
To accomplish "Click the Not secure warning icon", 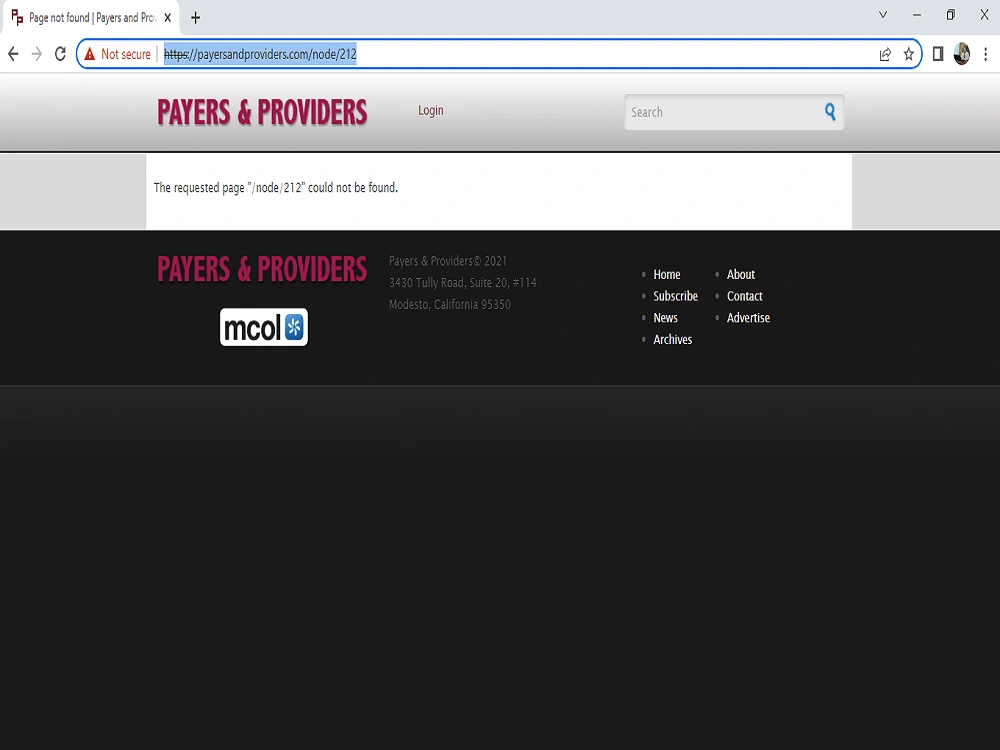I will click(89, 54).
